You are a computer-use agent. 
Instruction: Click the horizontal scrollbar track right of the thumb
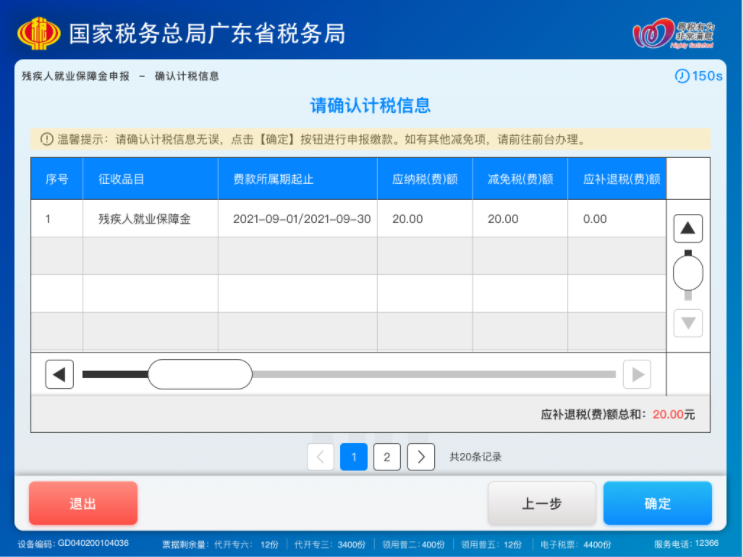[434, 374]
